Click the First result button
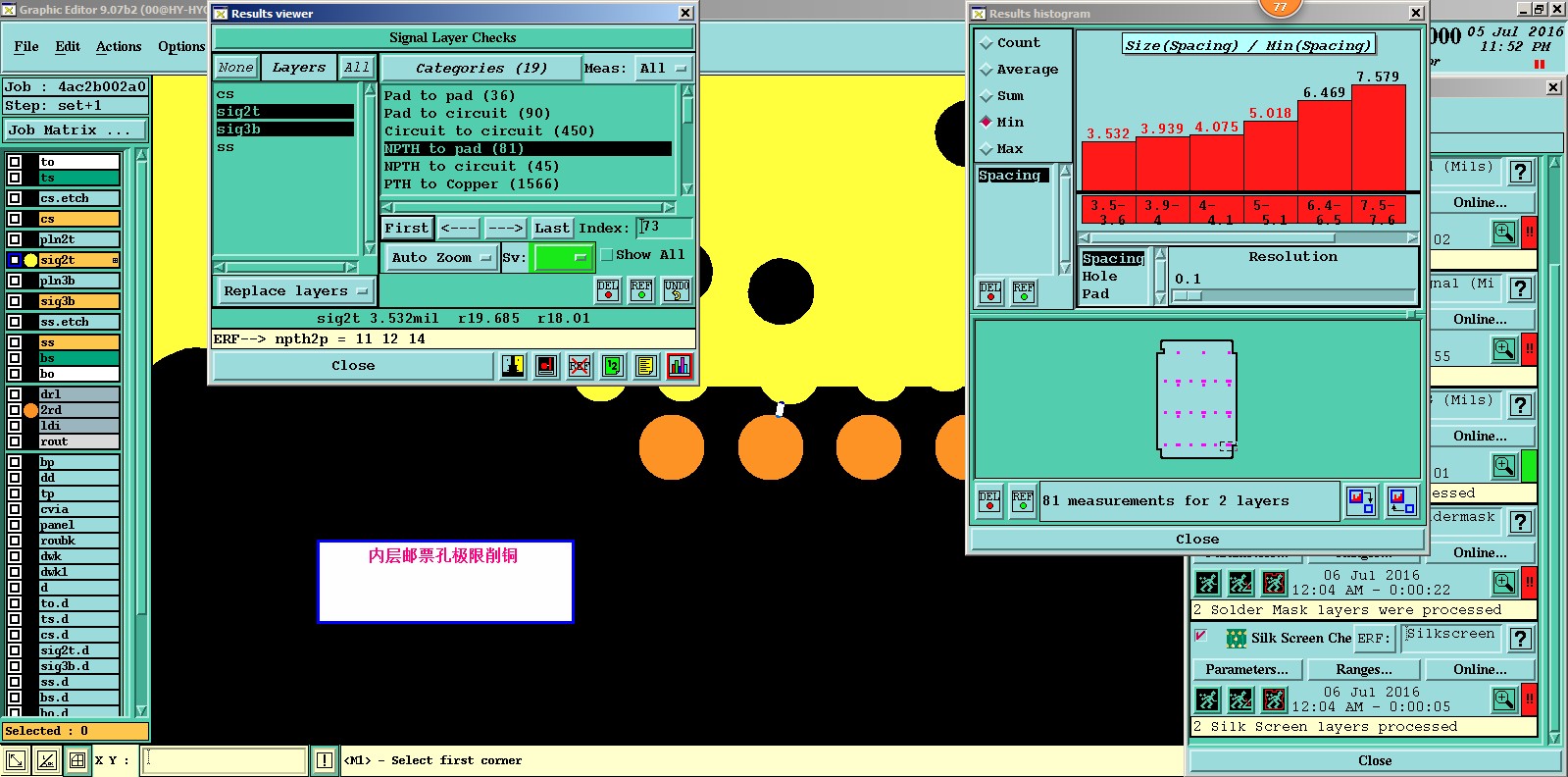 (407, 229)
